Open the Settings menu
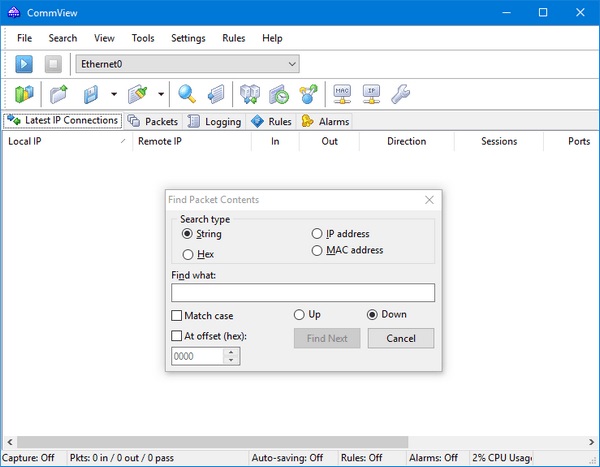 [188, 38]
